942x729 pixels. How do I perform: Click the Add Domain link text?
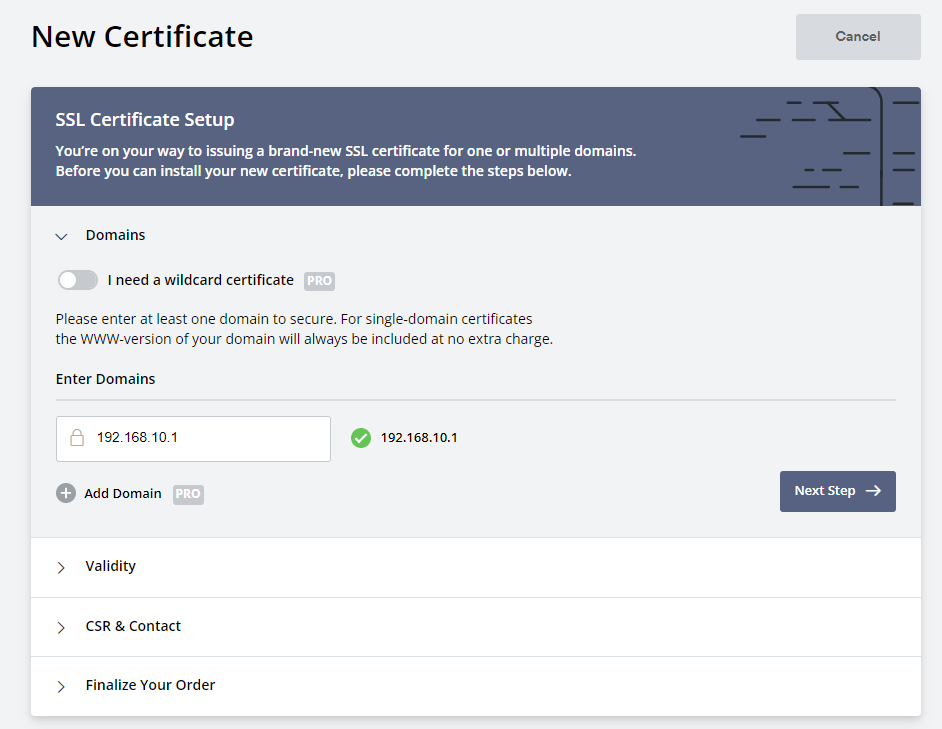click(122, 493)
